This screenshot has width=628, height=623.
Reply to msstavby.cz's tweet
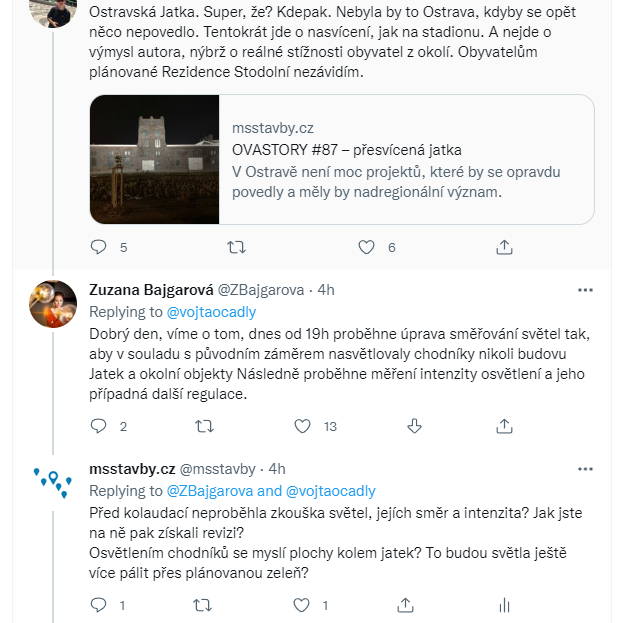tap(99, 605)
